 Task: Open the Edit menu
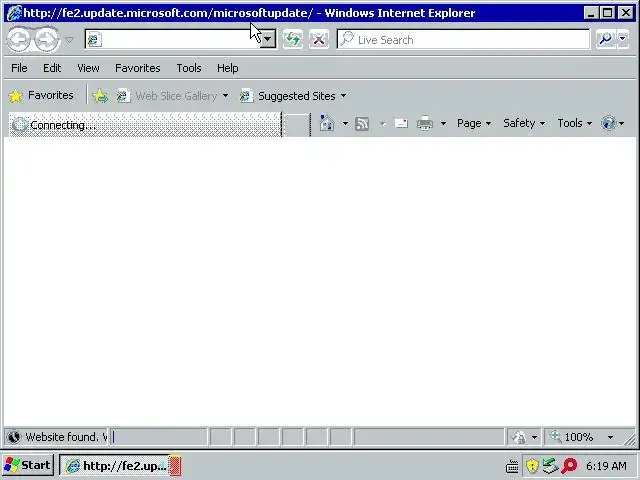52,68
